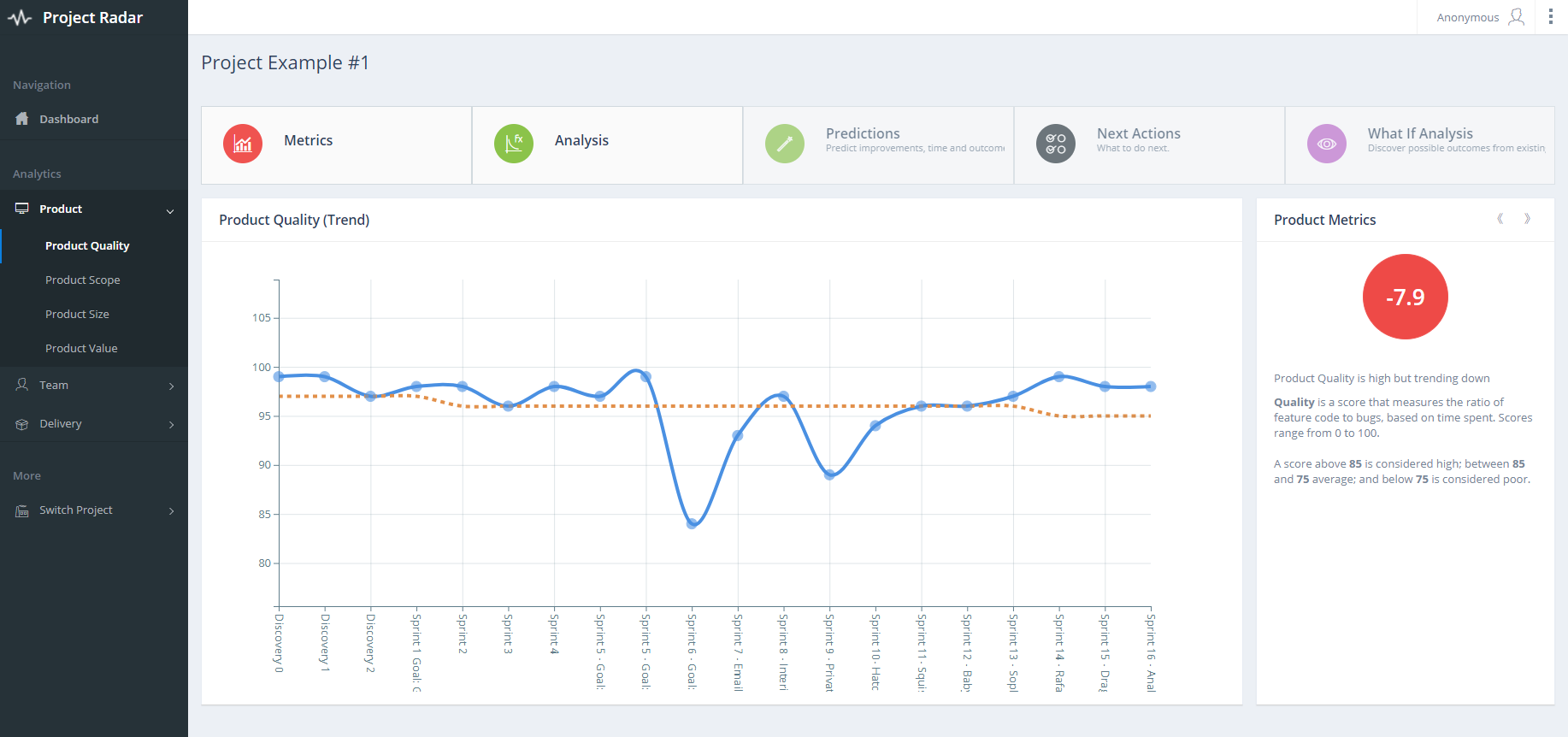Collapse the Product section chevron

click(x=170, y=211)
